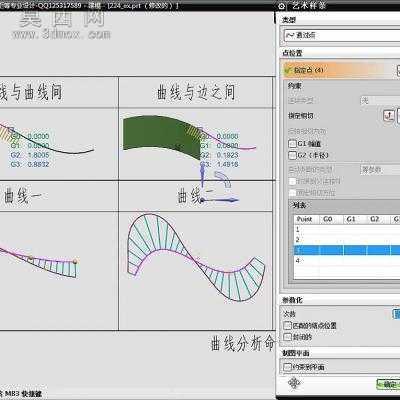Click the G2 value 0.1923 label
The height and width of the screenshot is (400, 400).
pyautogui.click(x=227, y=155)
